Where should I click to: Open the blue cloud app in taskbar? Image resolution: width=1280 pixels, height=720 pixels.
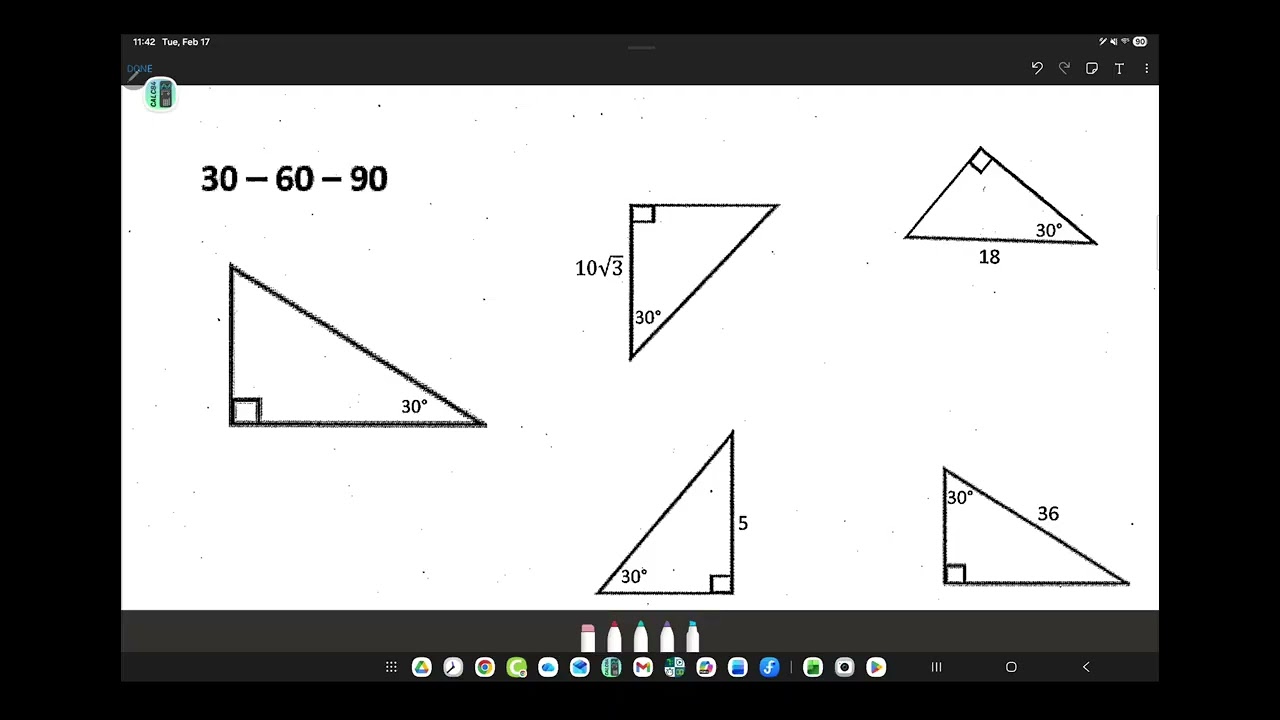(x=548, y=667)
